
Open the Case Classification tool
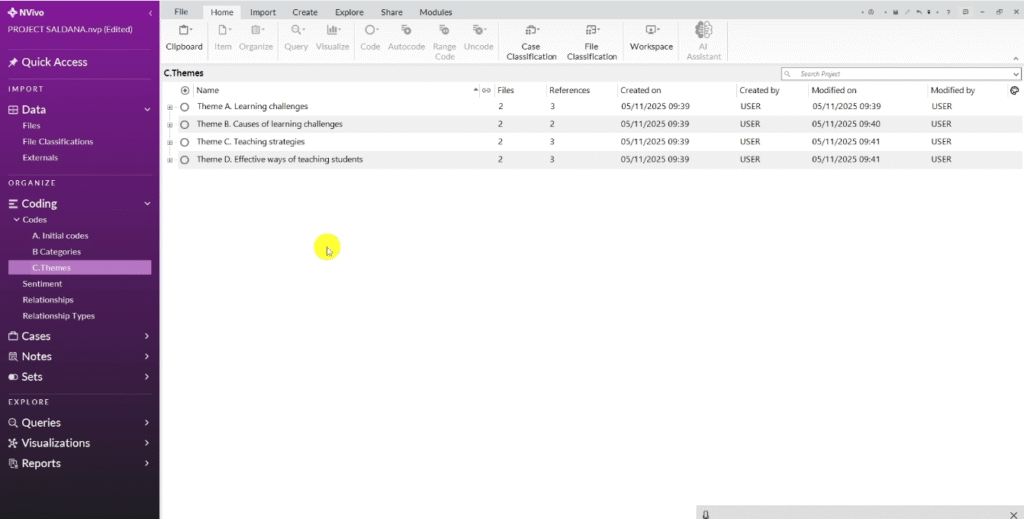coord(531,32)
